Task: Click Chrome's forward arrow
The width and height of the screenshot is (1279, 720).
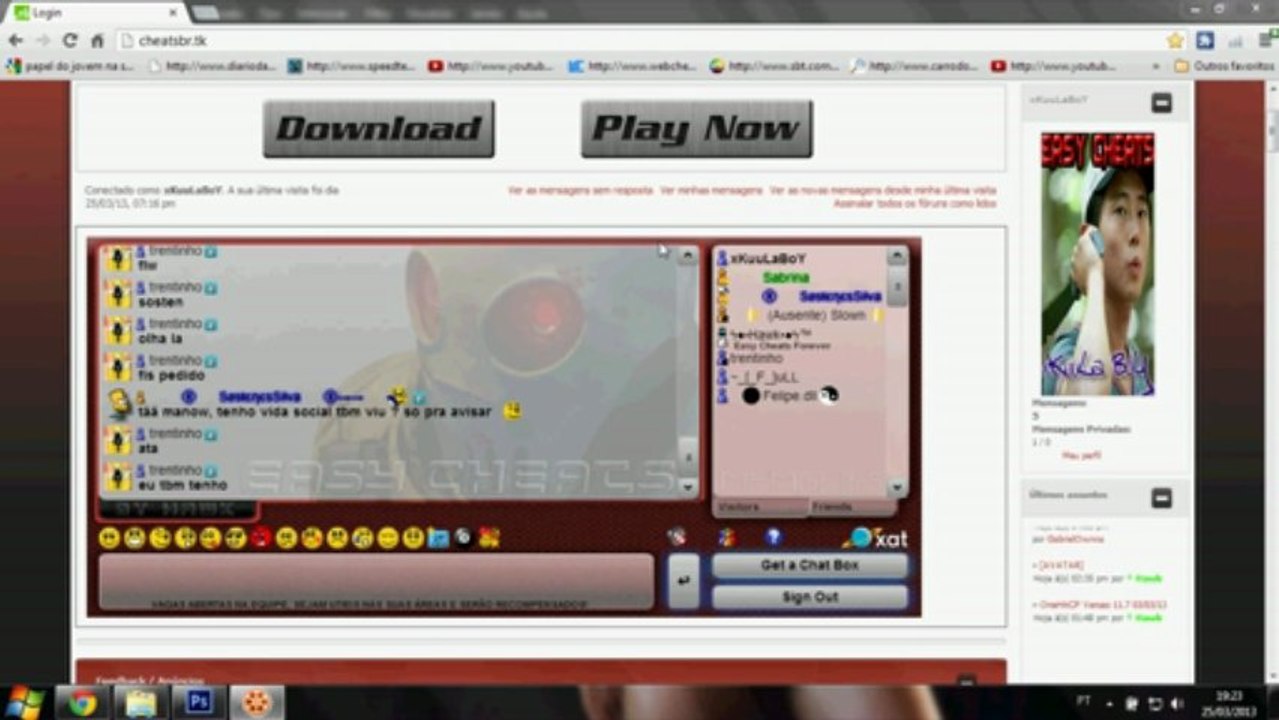Action: click(42, 41)
